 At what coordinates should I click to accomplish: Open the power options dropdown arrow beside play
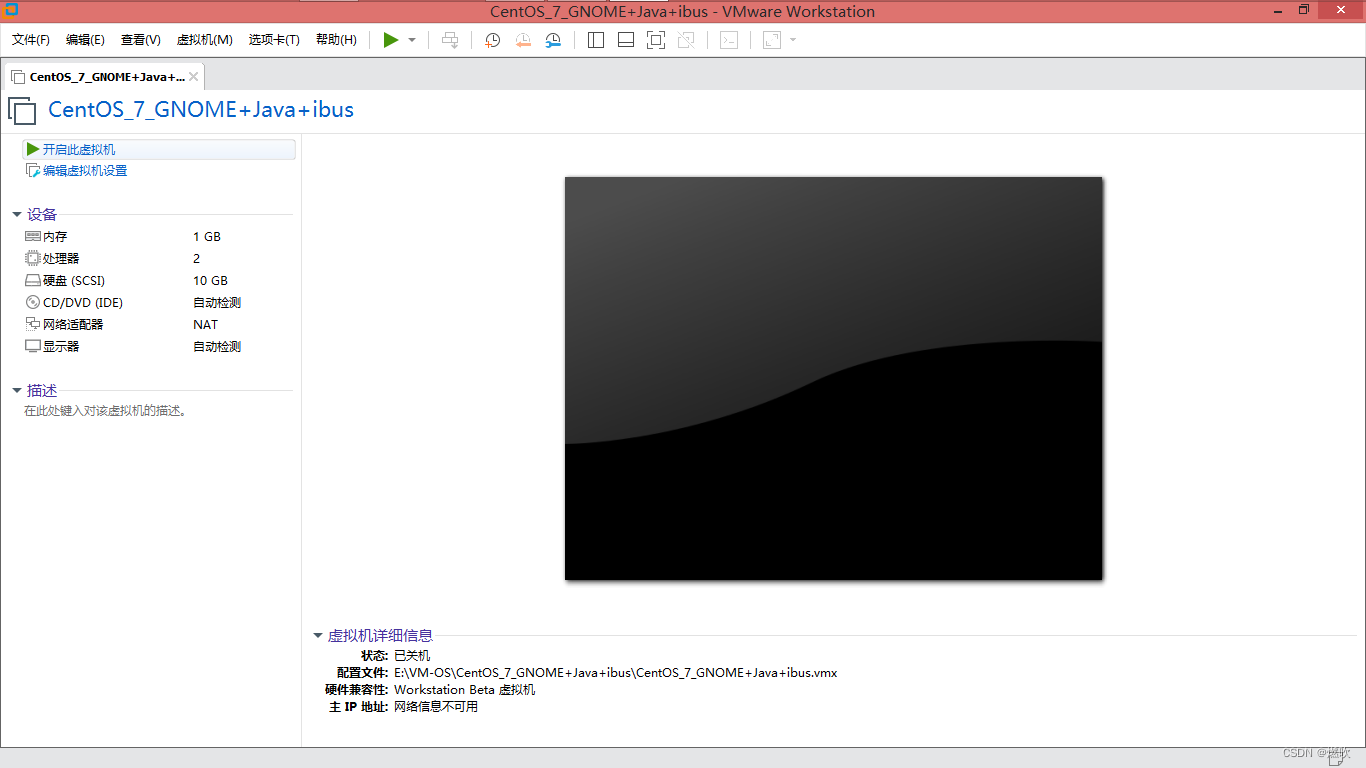412,40
